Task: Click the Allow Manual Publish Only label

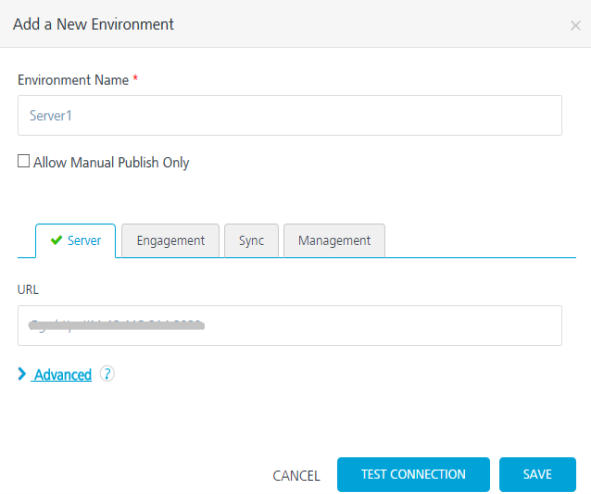Action: tap(111, 162)
